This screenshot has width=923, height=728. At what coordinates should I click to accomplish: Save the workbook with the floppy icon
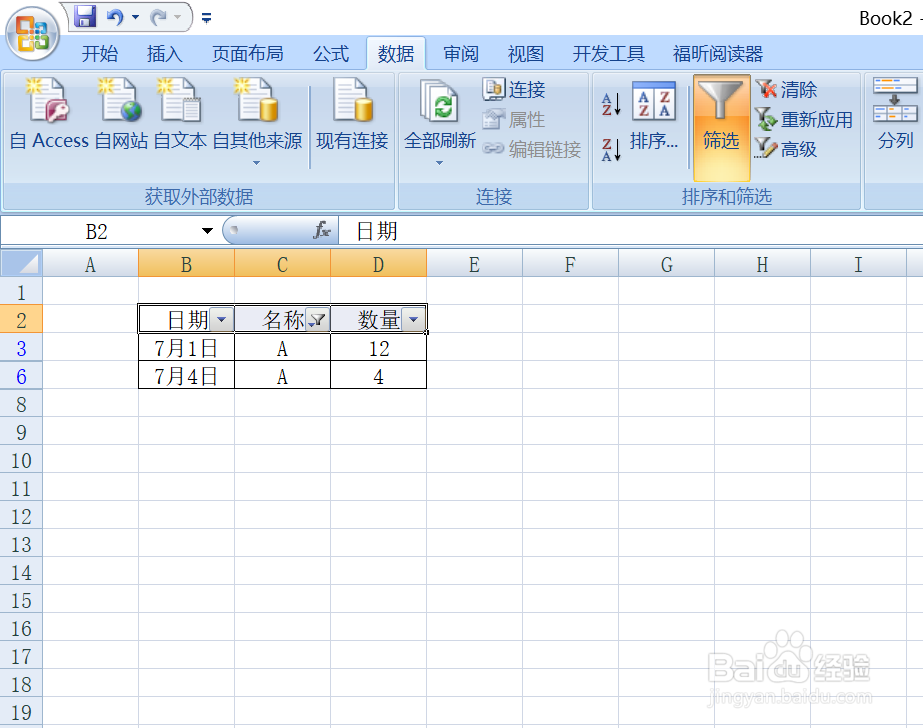[x=85, y=16]
